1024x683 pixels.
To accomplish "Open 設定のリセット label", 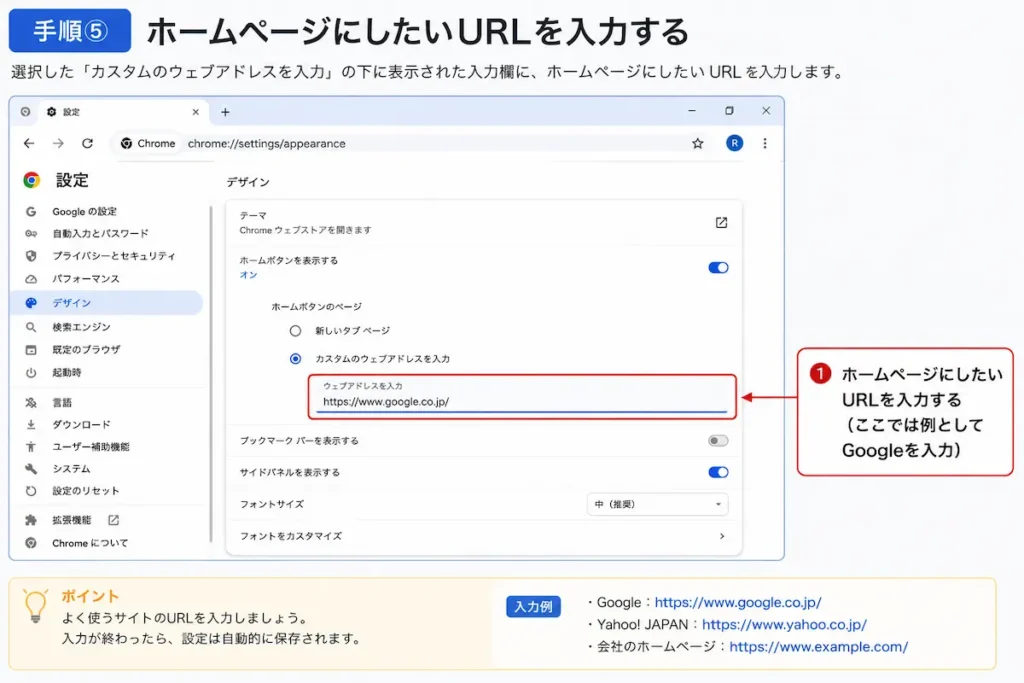I will (86, 490).
